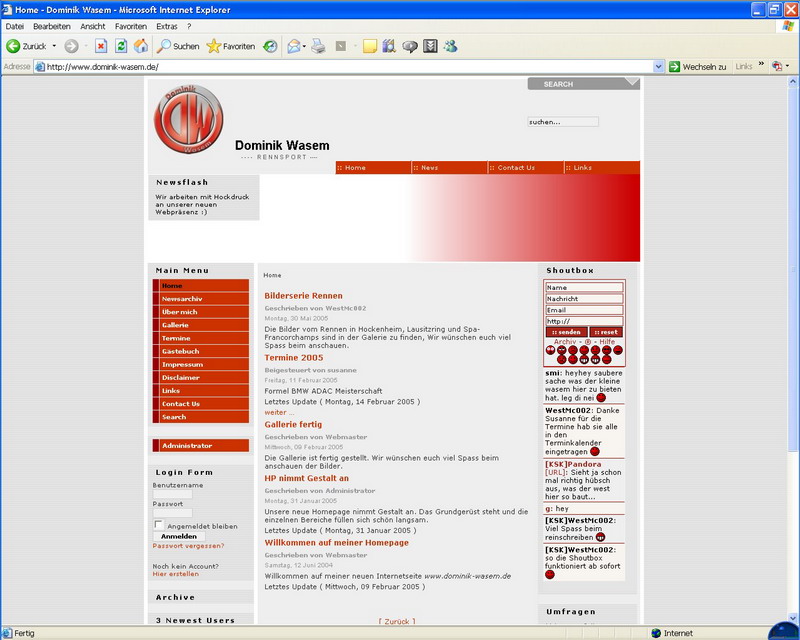Open the Suchen search toolbar button

tap(178, 46)
